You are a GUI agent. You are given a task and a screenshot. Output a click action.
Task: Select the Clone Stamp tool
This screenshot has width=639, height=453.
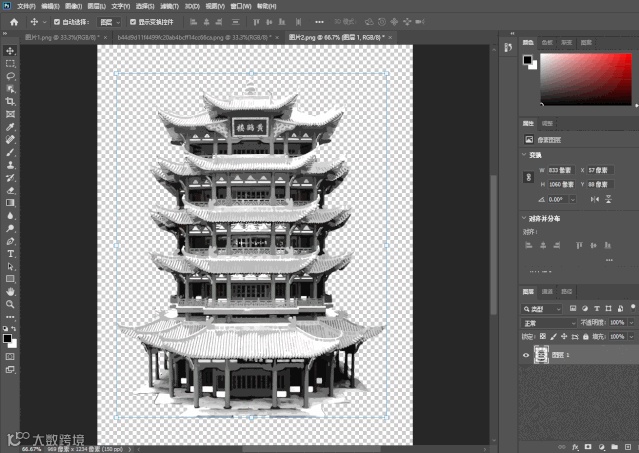pos(10,165)
